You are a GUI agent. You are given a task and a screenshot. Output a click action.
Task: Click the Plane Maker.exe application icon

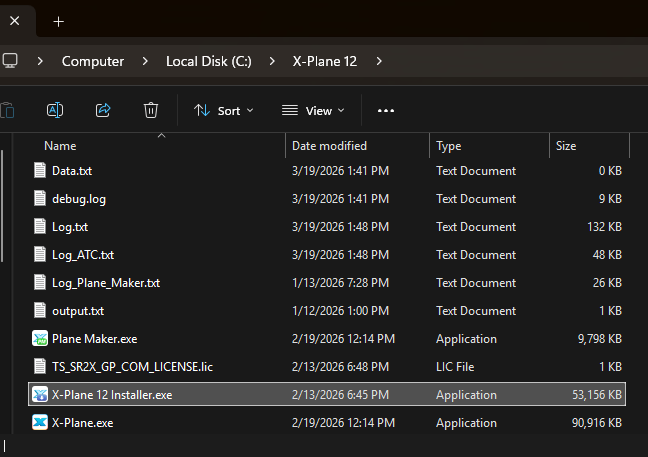(x=40, y=338)
